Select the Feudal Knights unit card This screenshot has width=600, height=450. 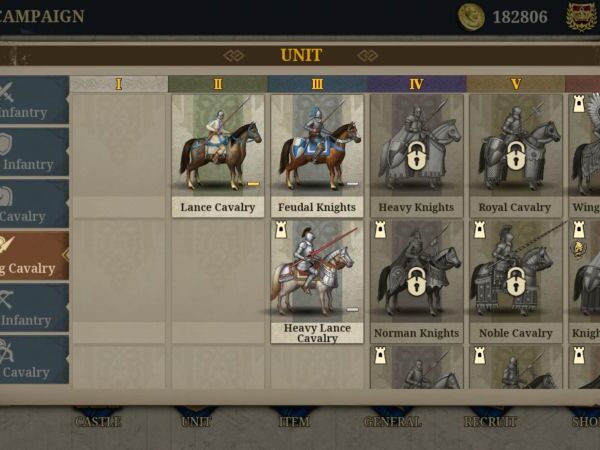click(317, 156)
